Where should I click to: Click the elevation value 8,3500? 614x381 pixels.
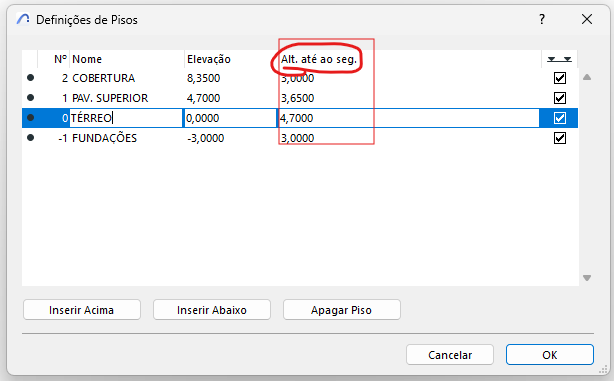[x=203, y=78]
